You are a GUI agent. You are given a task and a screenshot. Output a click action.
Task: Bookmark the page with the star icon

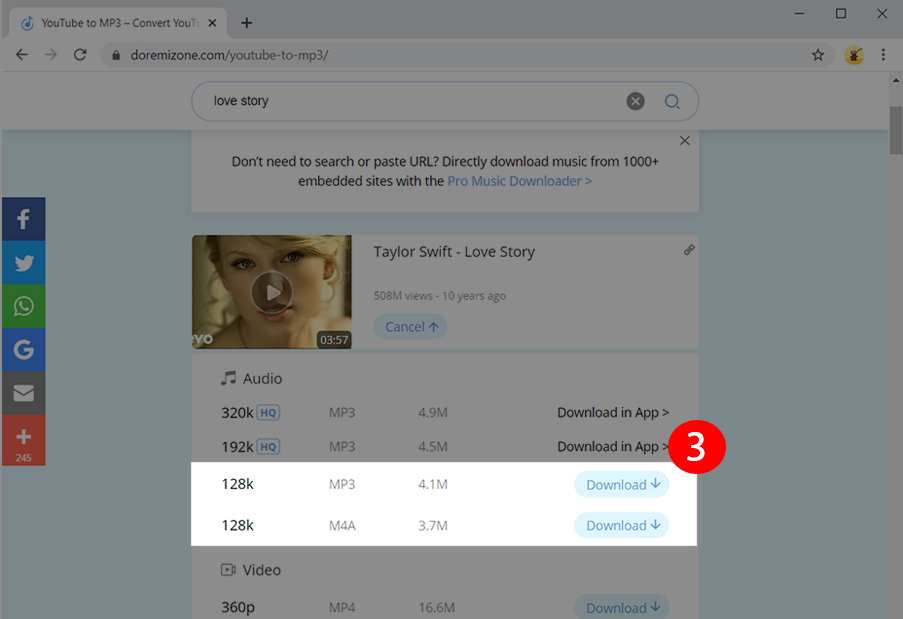(x=818, y=55)
